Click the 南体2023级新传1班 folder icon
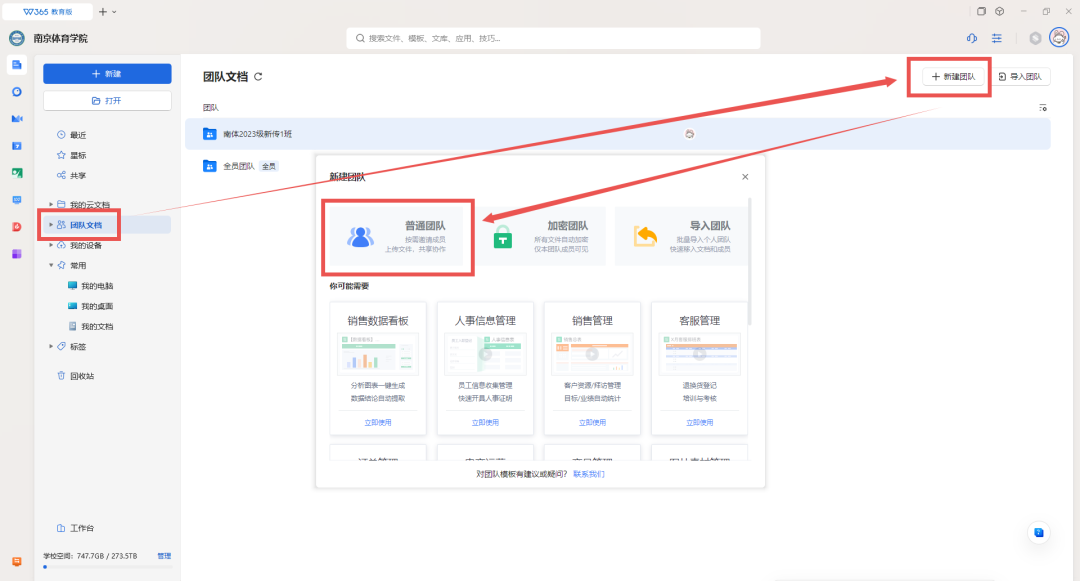 [209, 134]
